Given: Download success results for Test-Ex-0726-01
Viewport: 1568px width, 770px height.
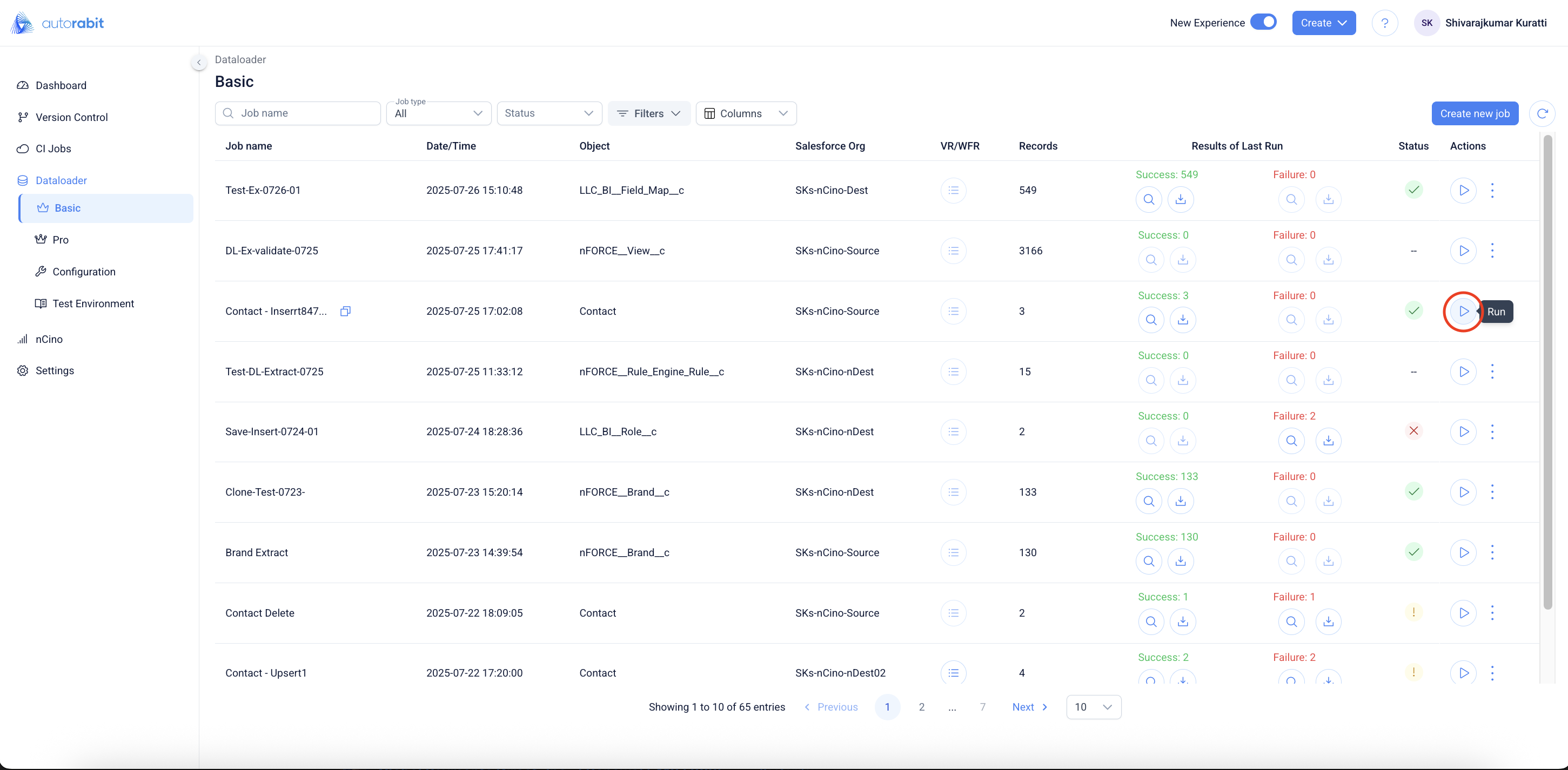Looking at the screenshot, I should (x=1180, y=199).
